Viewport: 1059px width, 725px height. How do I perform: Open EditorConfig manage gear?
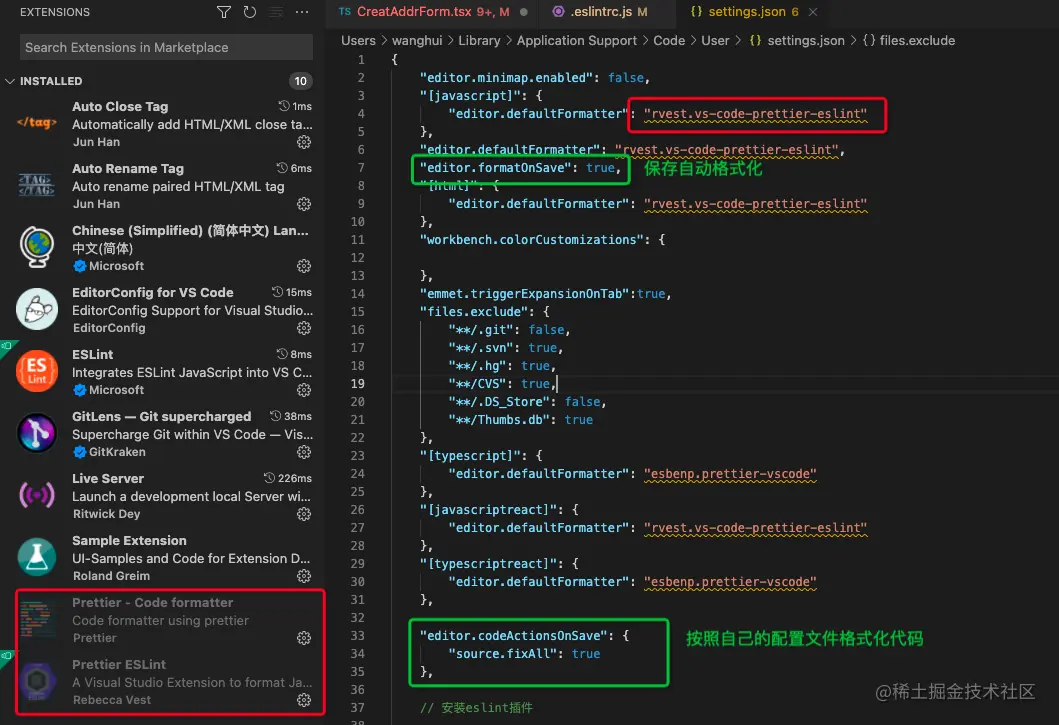coord(304,328)
